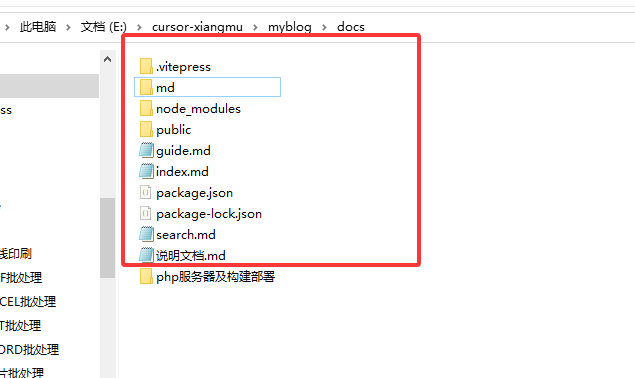Select the .vitepress file name
Screen dimensions: 635x378
[183, 67]
